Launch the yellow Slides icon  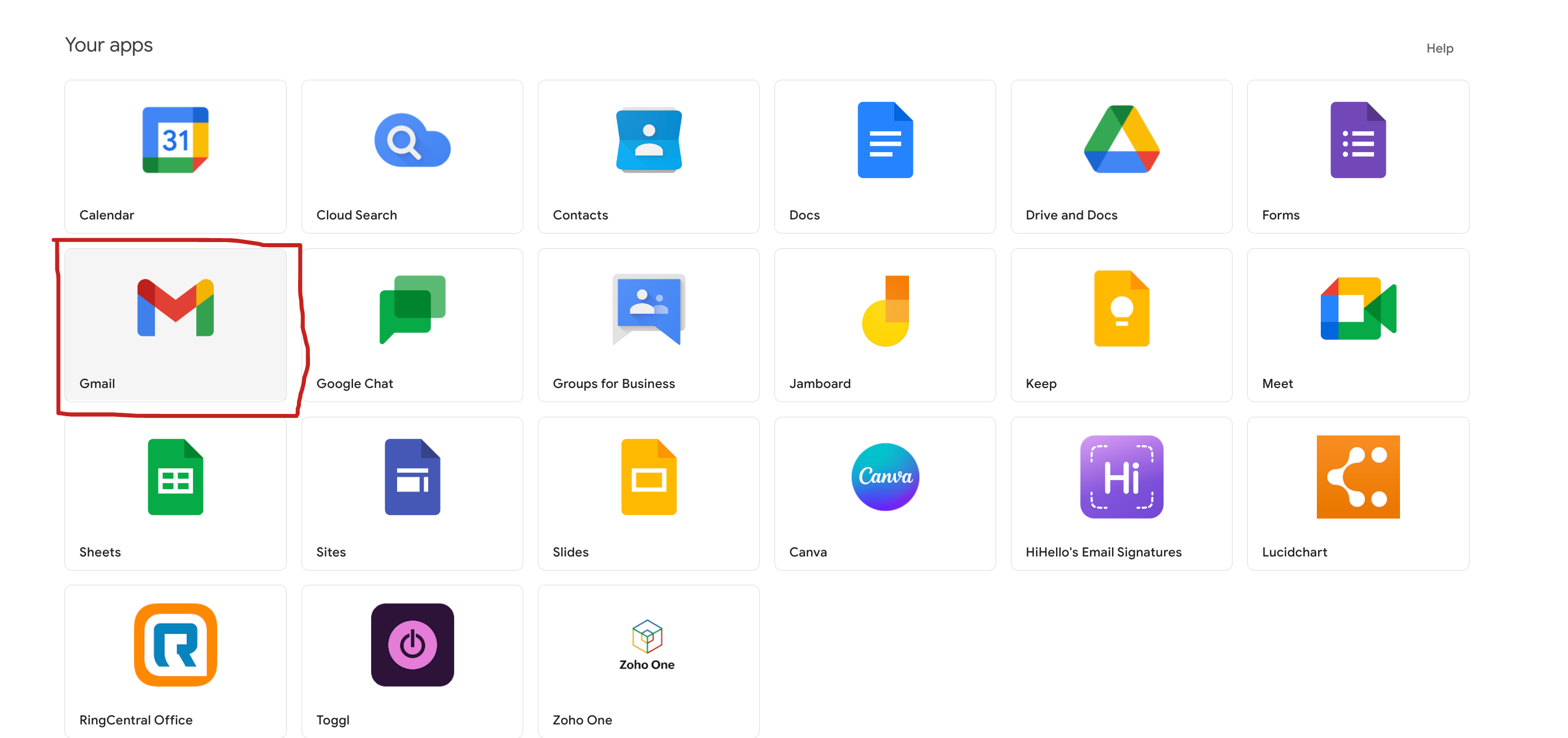pos(648,477)
